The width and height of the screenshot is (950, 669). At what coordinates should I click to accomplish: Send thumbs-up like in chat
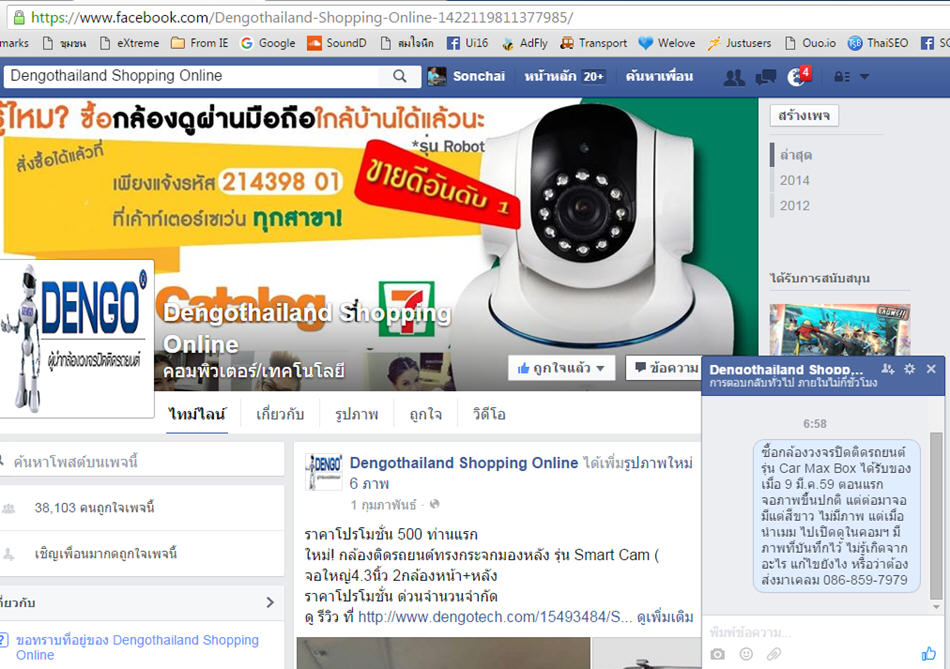coord(928,654)
